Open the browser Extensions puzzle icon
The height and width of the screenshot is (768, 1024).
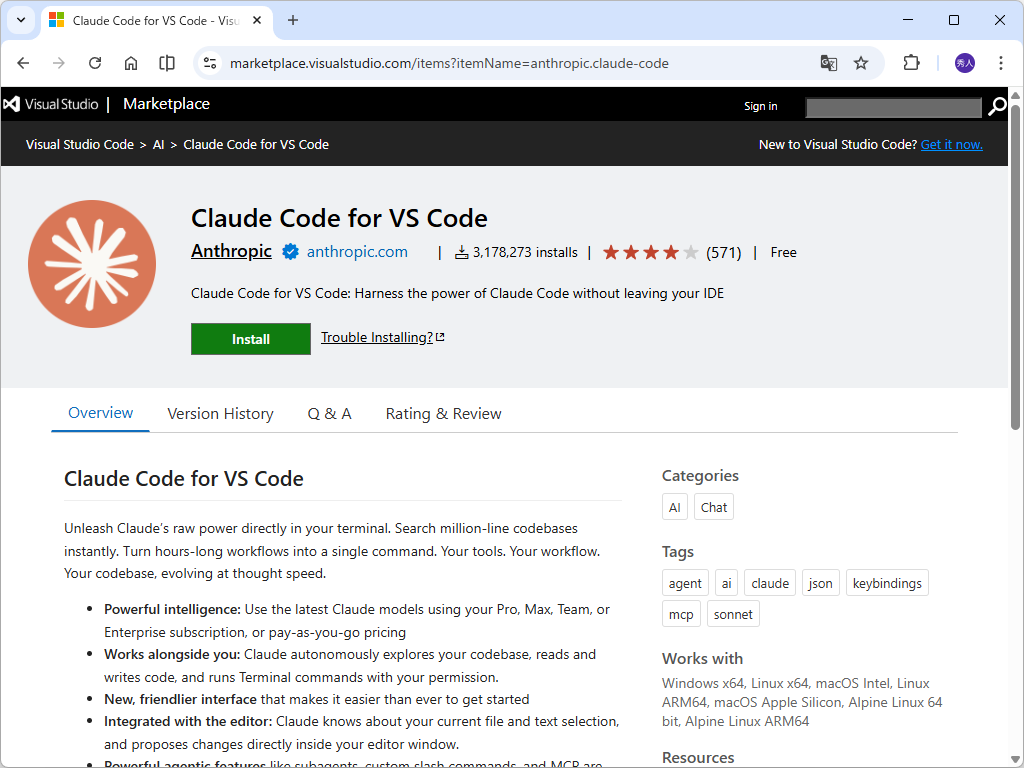[911, 62]
